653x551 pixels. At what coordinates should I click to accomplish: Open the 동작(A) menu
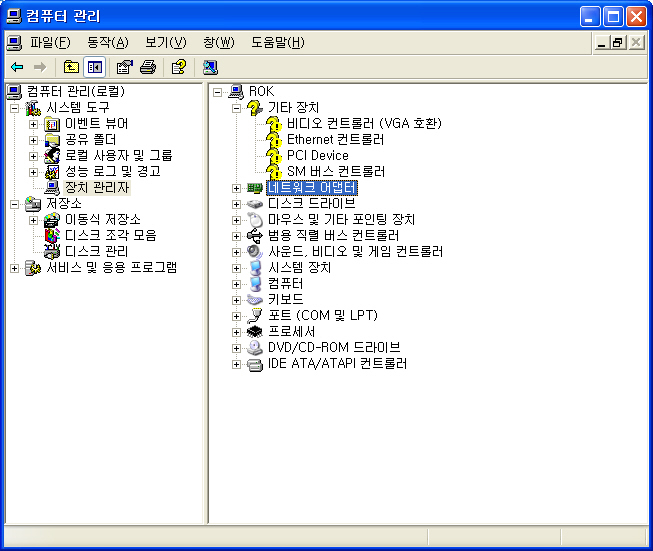click(x=108, y=42)
